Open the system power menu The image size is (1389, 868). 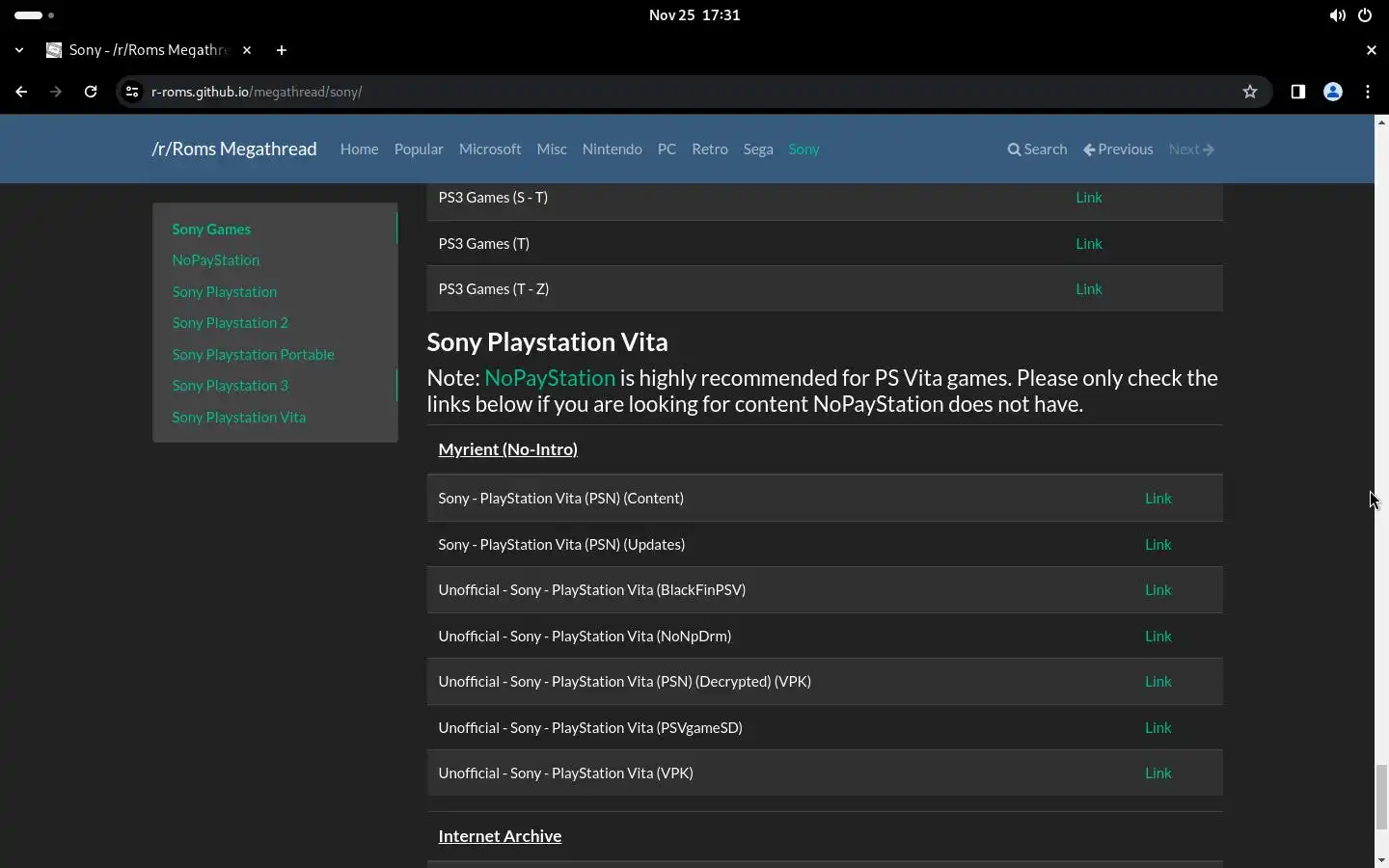tap(1365, 15)
